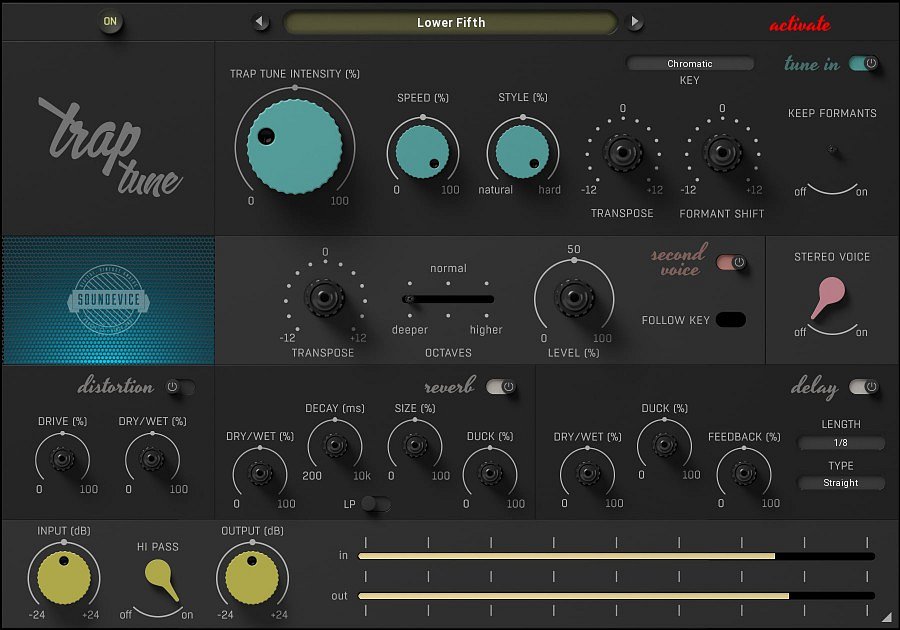This screenshot has height=630, width=900.
Task: Open the delay Length 1/8 dropdown
Action: pyautogui.click(x=841, y=443)
